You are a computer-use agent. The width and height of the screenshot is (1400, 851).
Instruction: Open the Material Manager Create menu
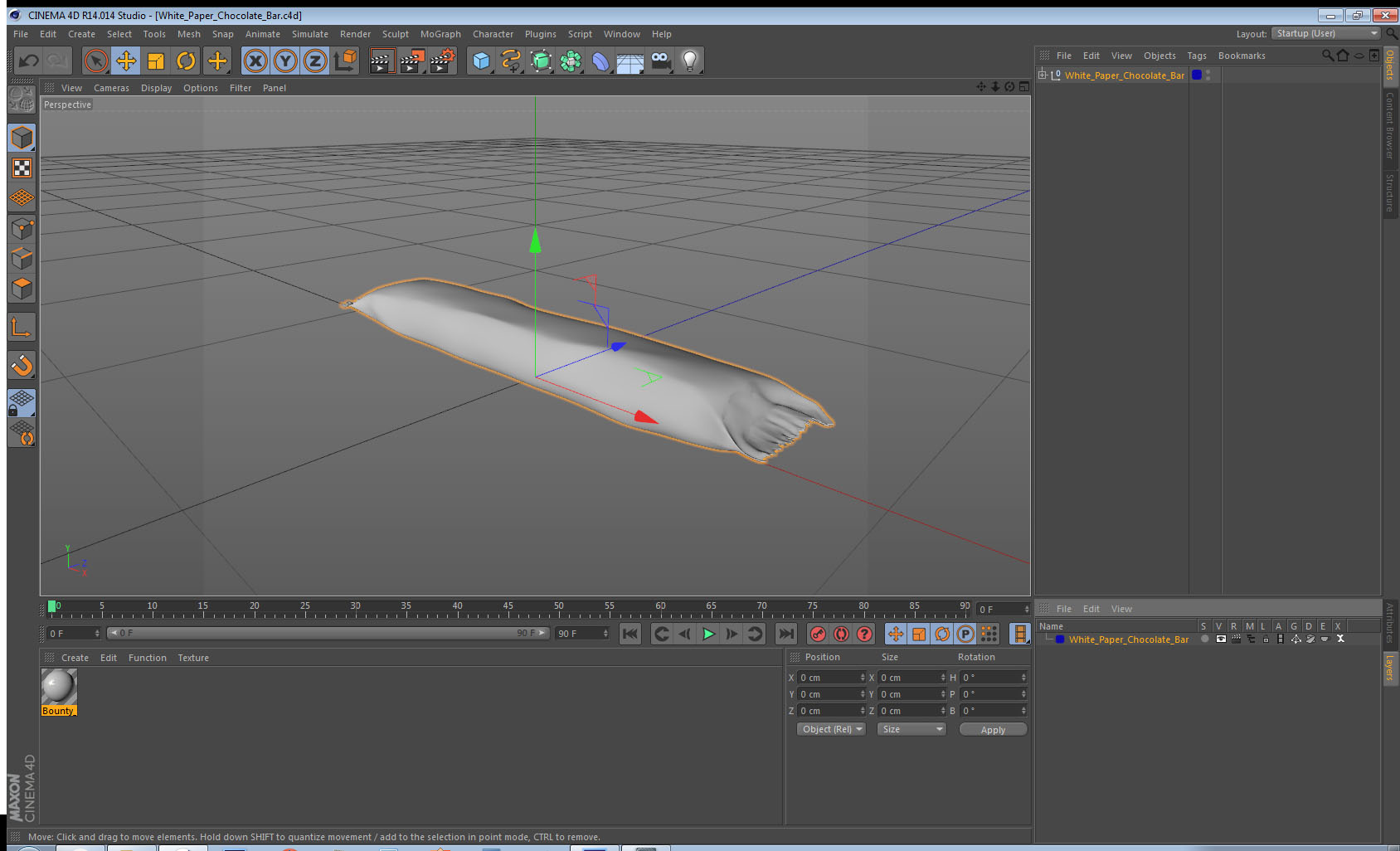click(x=75, y=658)
